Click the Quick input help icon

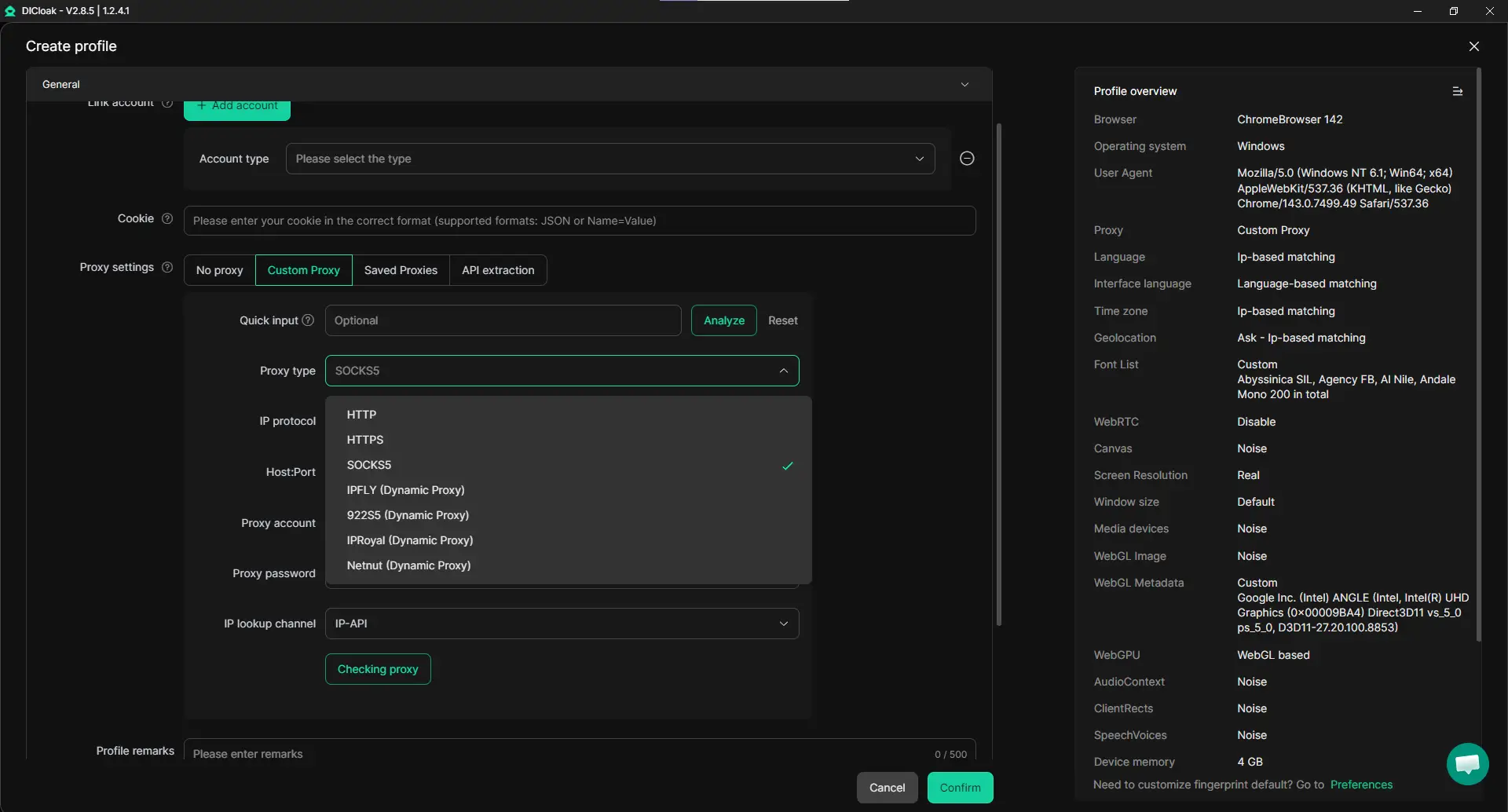pyautogui.click(x=308, y=320)
